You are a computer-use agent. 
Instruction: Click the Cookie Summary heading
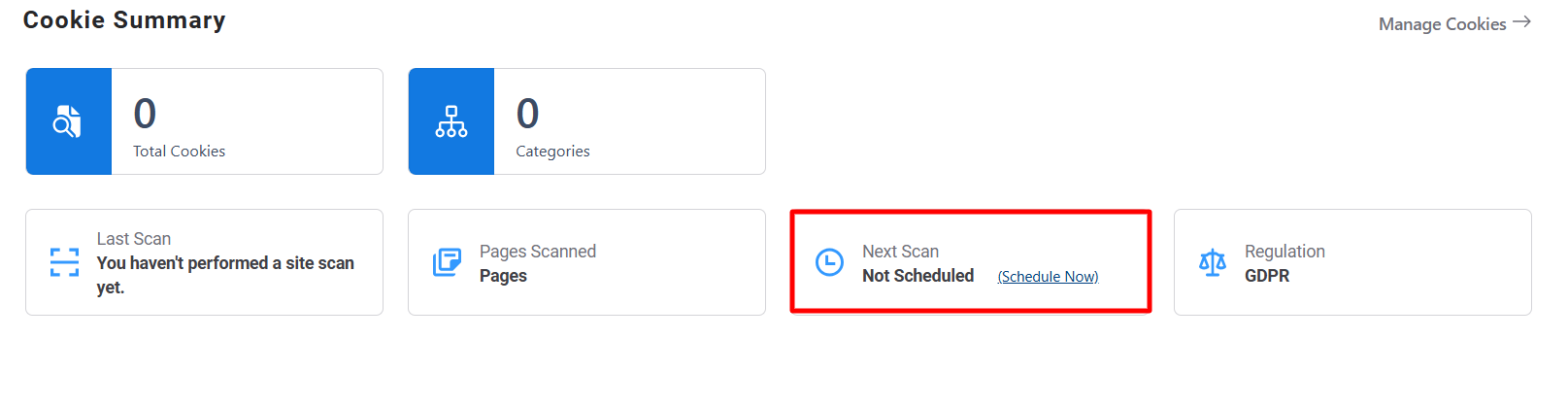pos(124,20)
